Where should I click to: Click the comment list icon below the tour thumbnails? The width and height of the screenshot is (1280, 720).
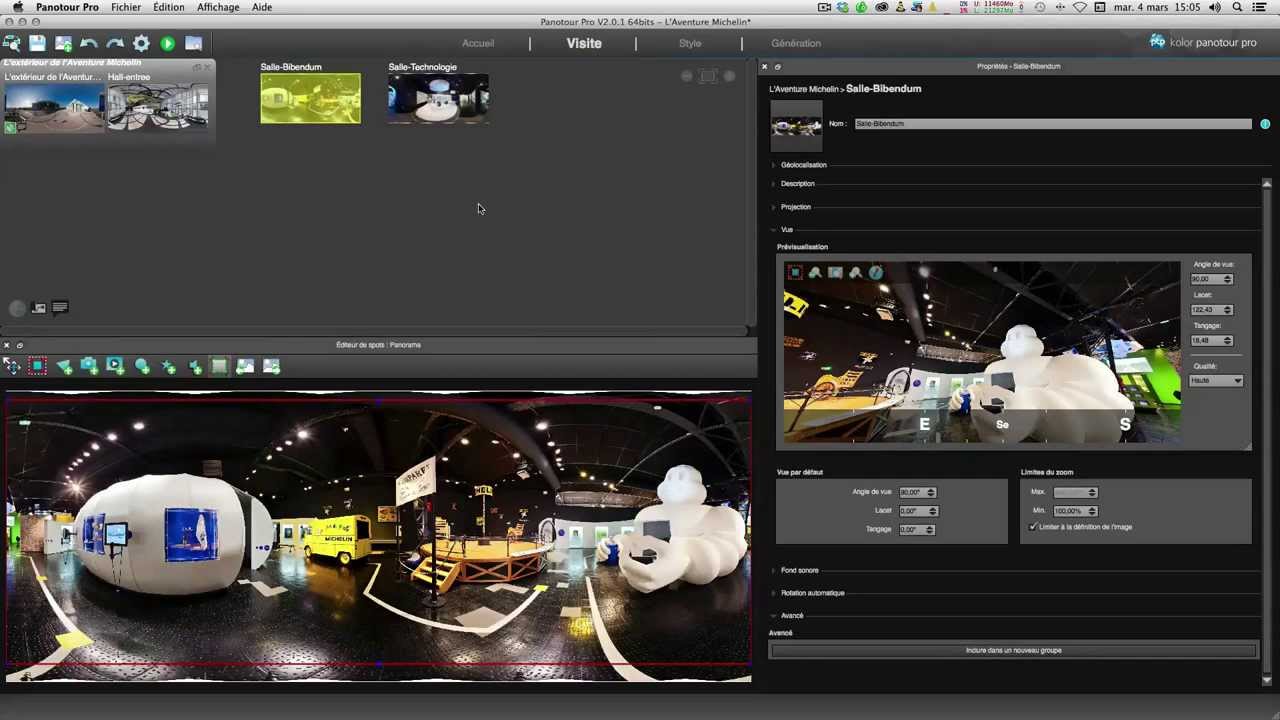click(60, 308)
